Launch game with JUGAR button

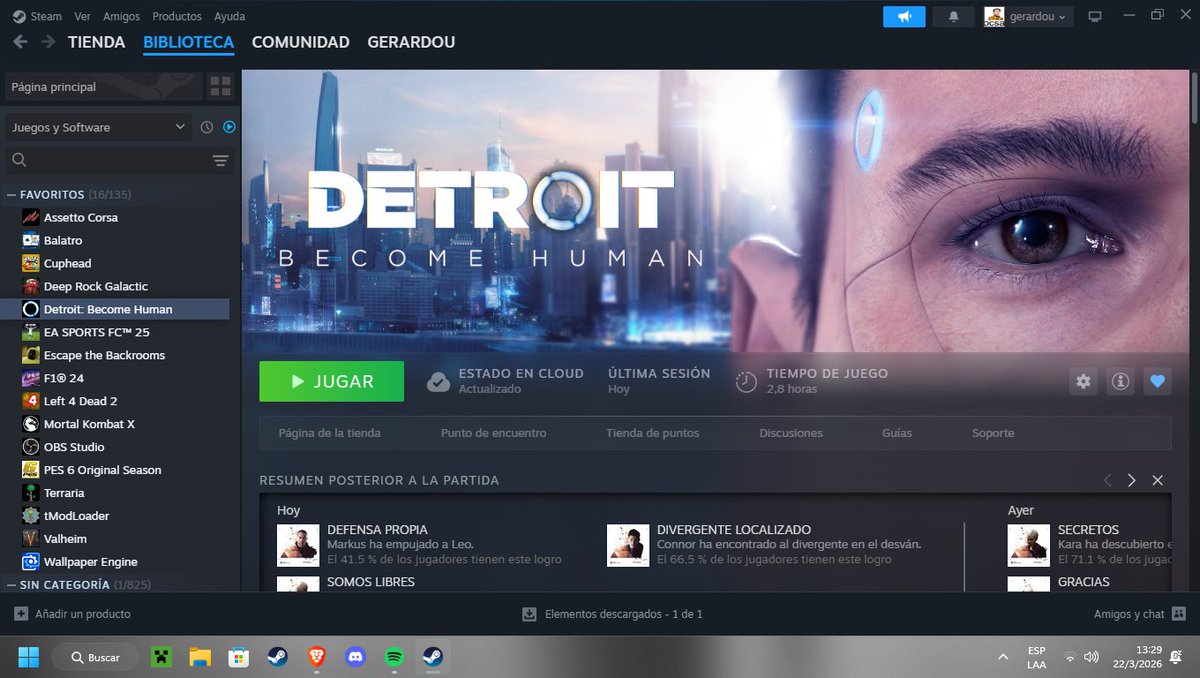click(x=331, y=381)
